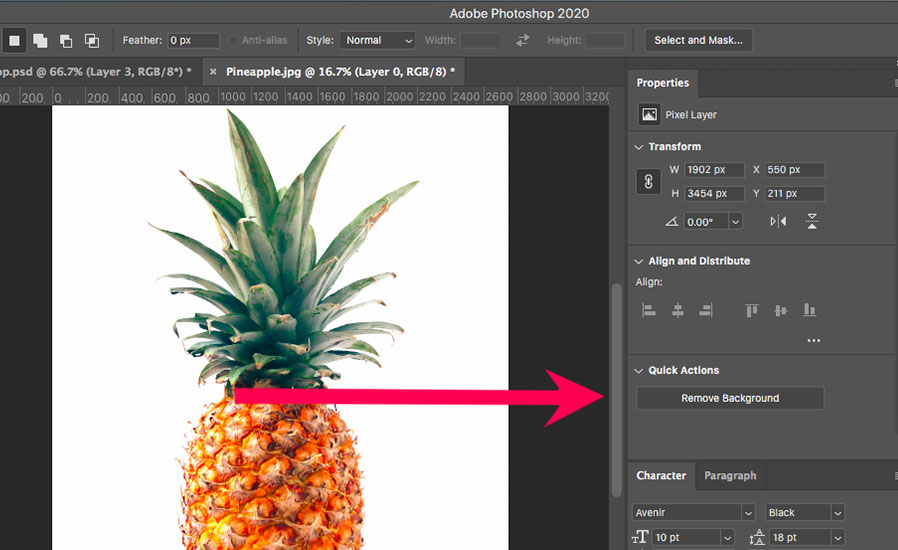Flip the layer horizontally
This screenshot has width=898, height=550.
778,221
